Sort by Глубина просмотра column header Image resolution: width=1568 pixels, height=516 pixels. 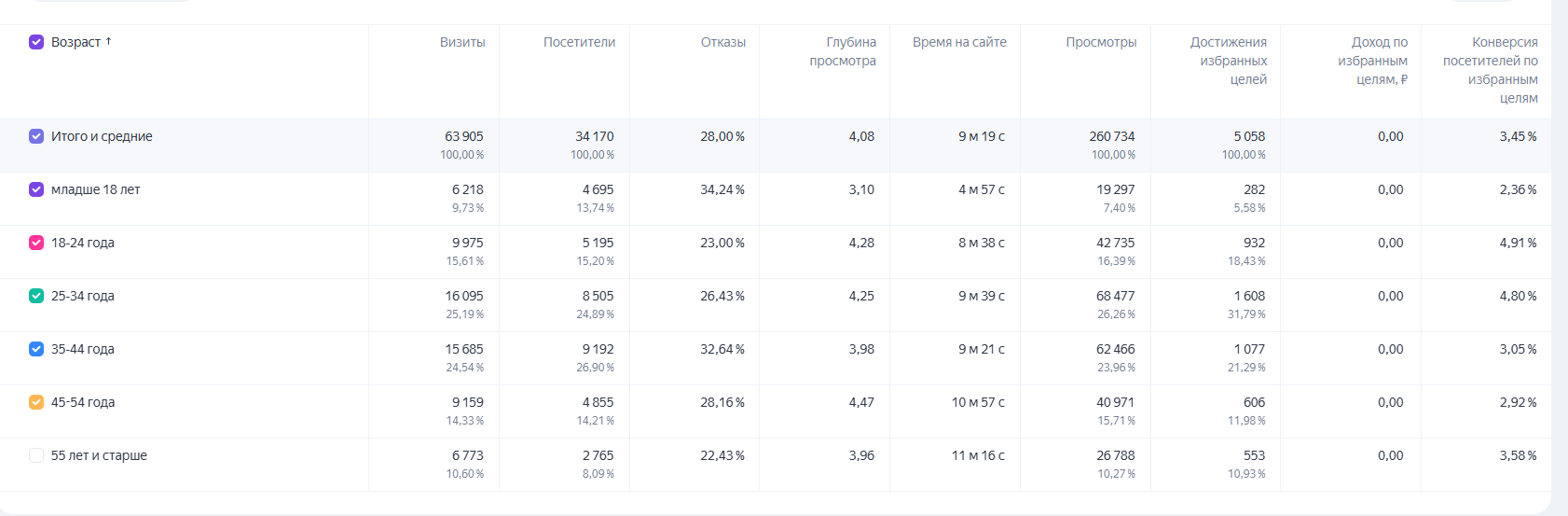pyautogui.click(x=843, y=51)
